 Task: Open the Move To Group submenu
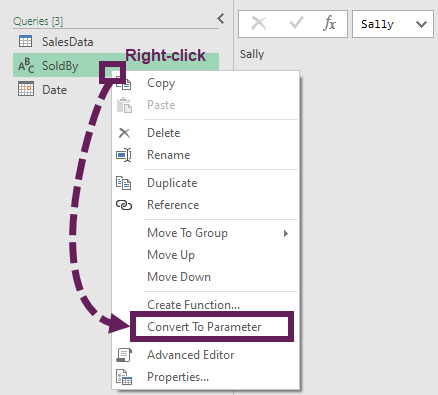205,233
